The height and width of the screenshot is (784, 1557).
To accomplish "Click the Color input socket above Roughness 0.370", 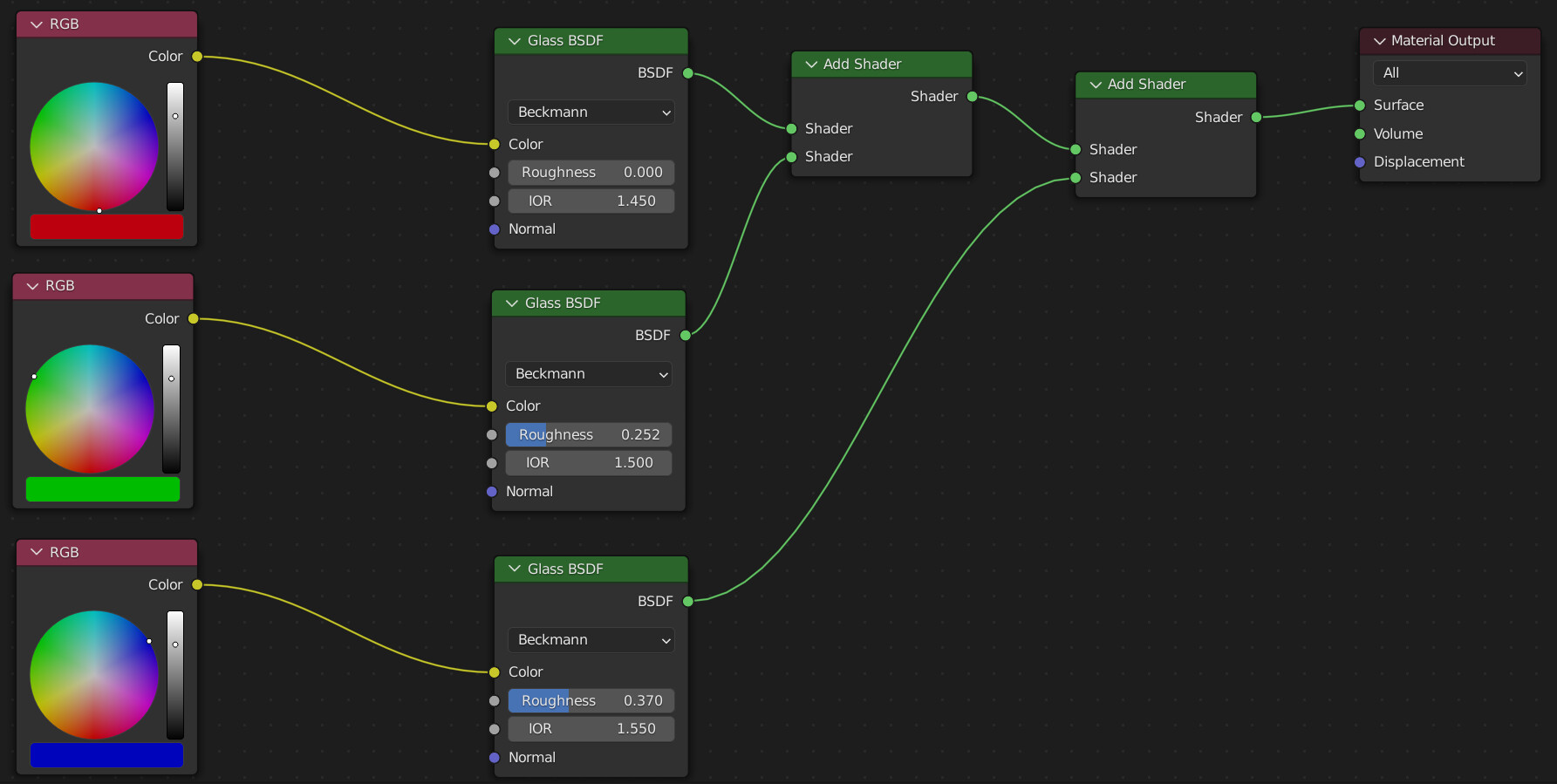I will pyautogui.click(x=495, y=672).
